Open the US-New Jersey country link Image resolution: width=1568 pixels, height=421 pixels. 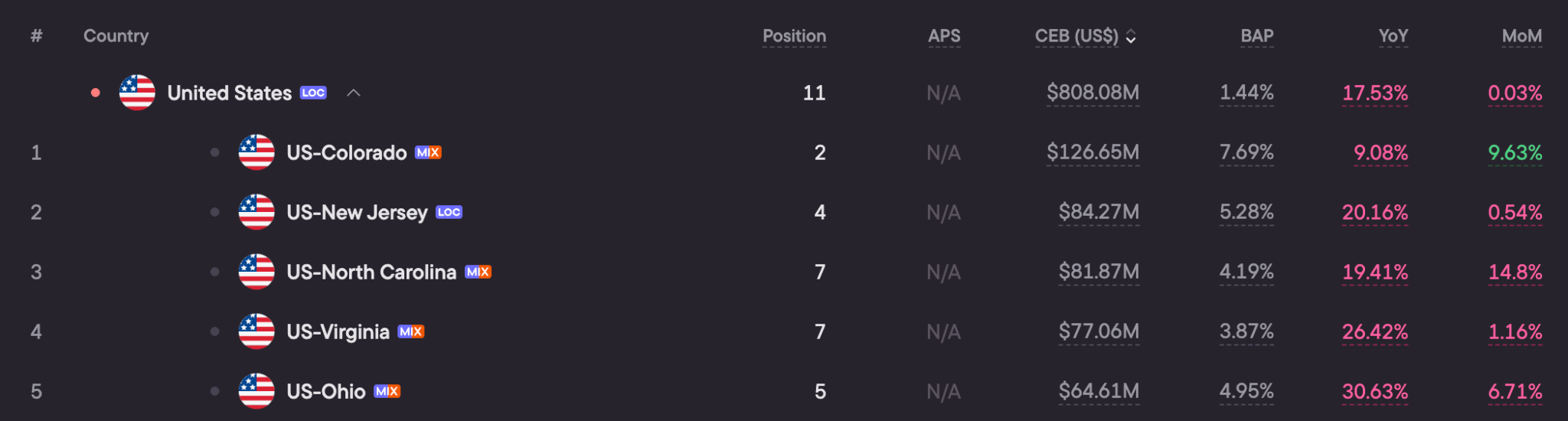357,212
